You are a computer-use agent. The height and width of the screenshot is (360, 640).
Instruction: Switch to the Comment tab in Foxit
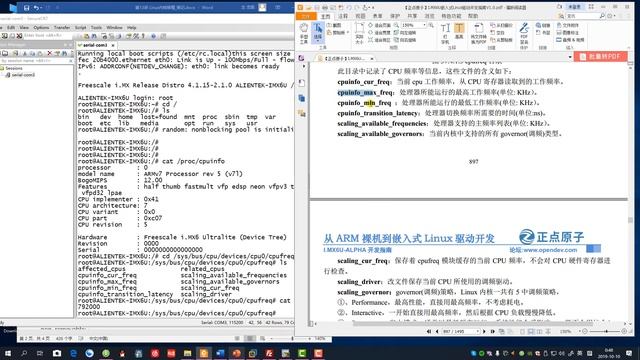pos(343,16)
